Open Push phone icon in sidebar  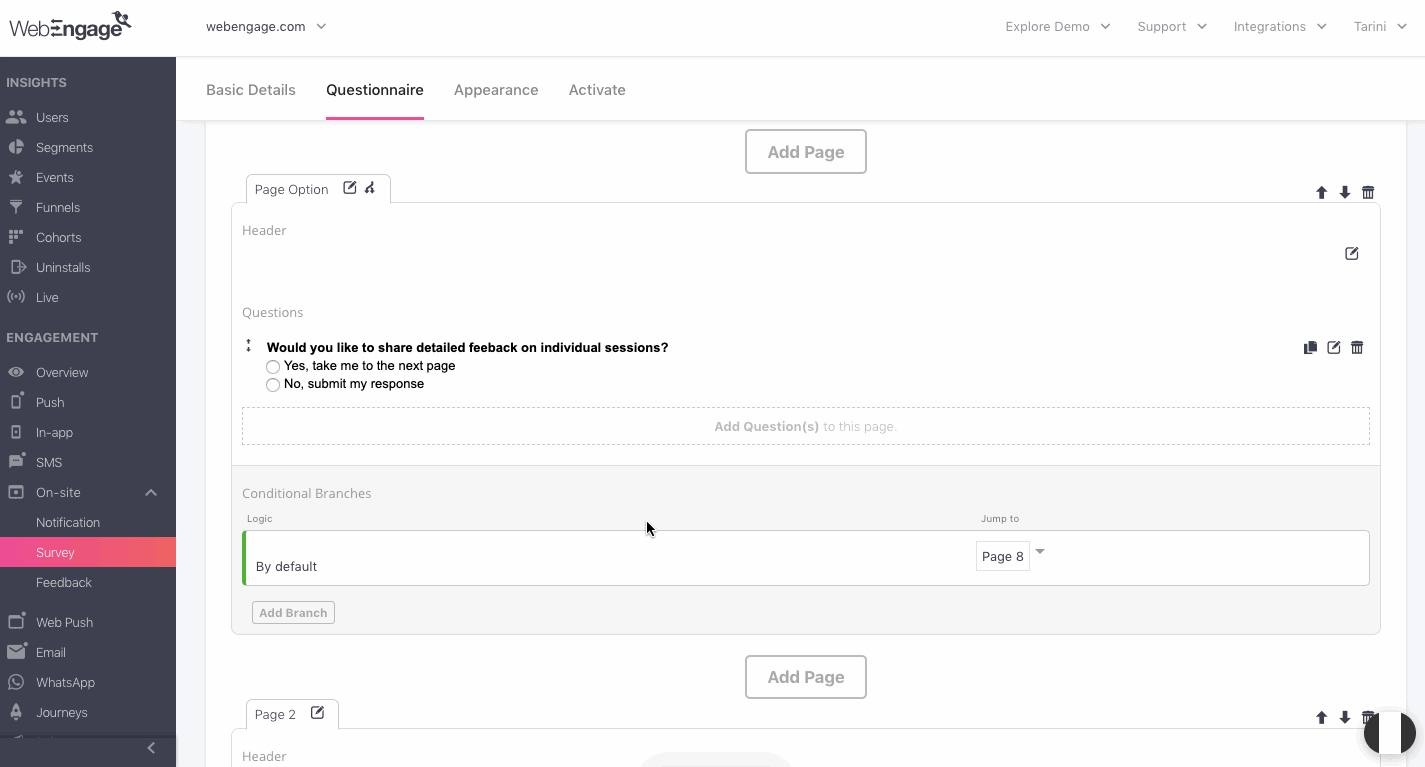coord(15,402)
